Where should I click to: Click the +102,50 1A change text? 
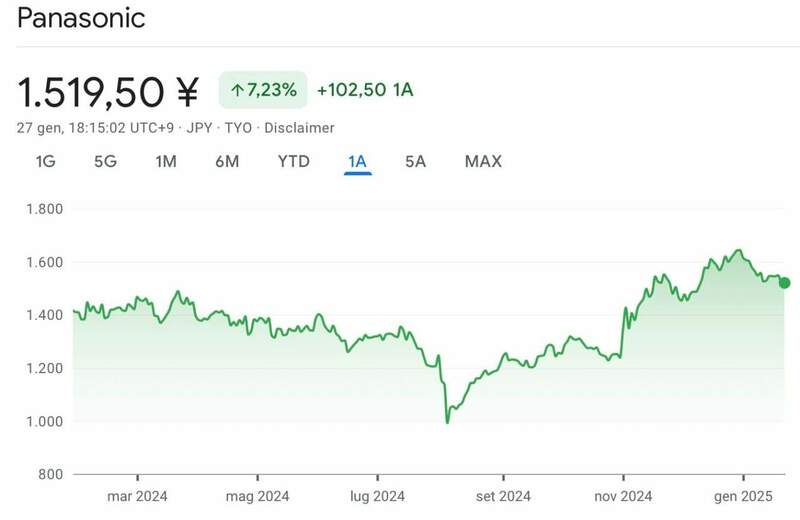point(365,90)
